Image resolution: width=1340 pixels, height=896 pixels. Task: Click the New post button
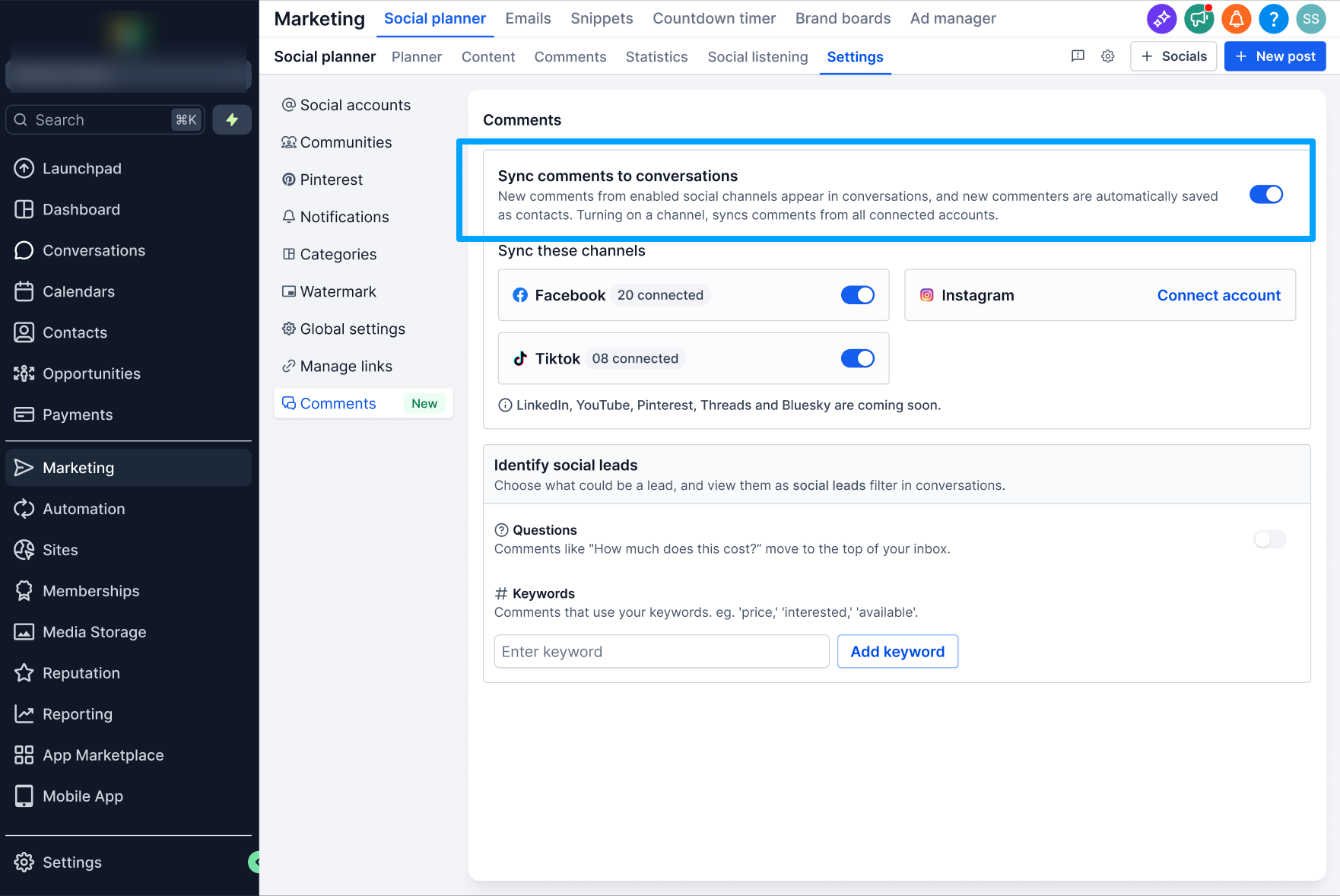coord(1275,56)
